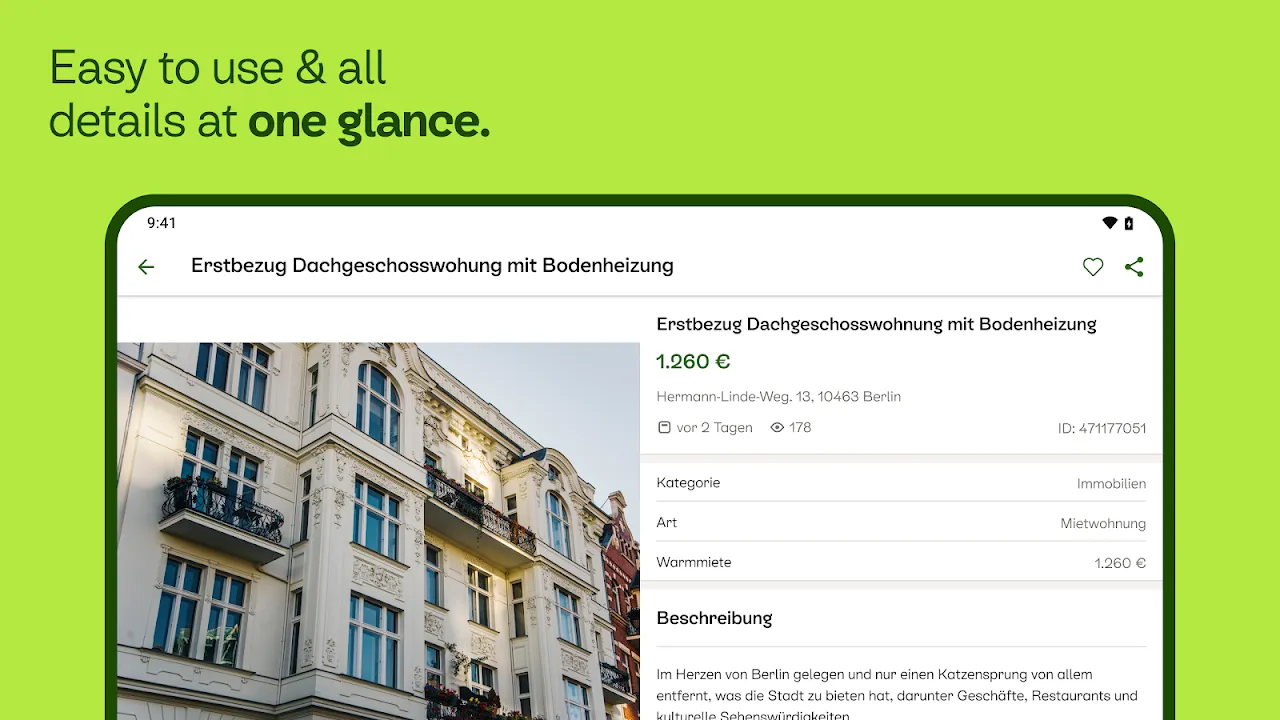Save listing with the heart icon

tap(1093, 267)
